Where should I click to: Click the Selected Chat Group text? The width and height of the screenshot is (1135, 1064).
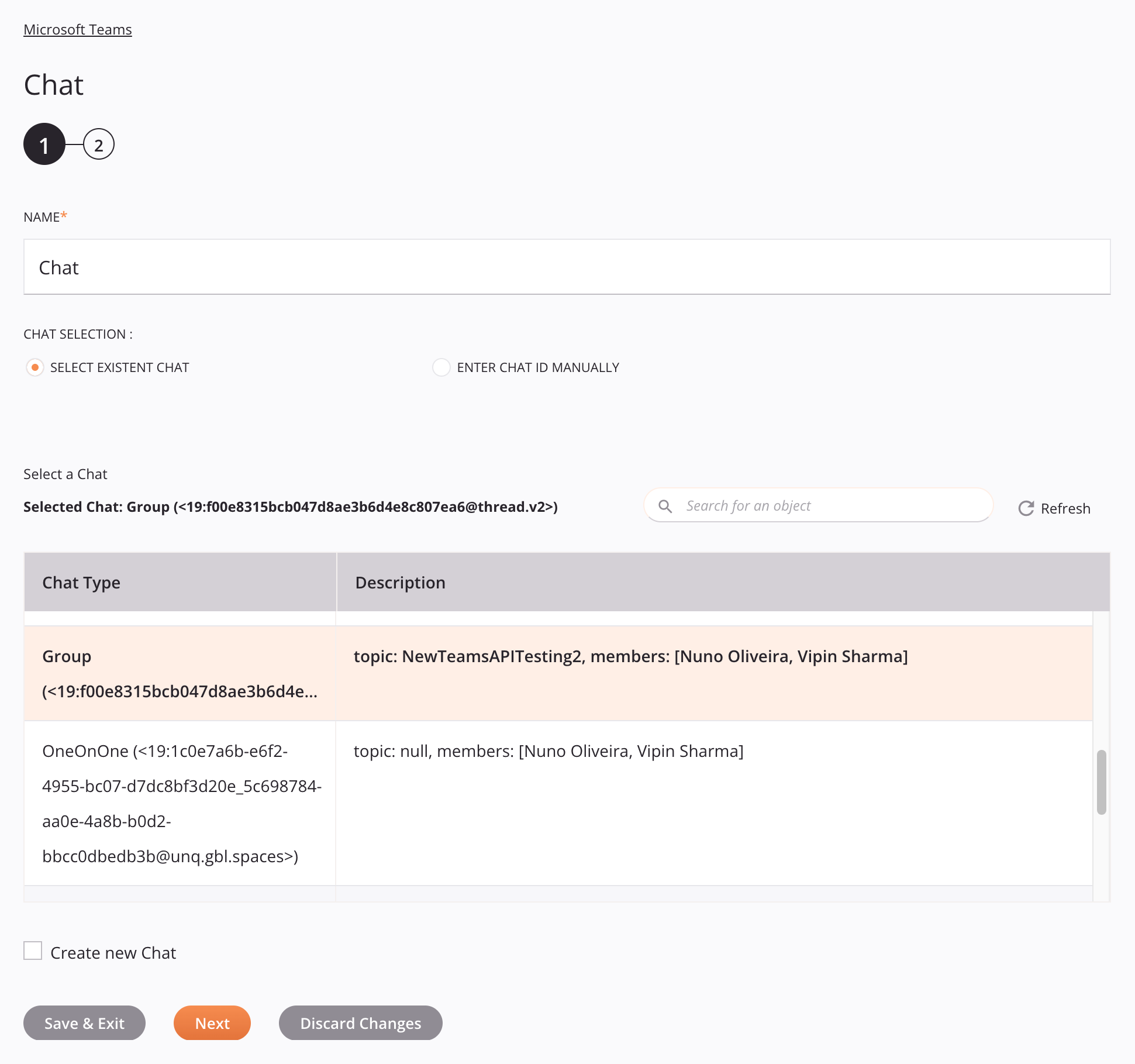point(291,507)
